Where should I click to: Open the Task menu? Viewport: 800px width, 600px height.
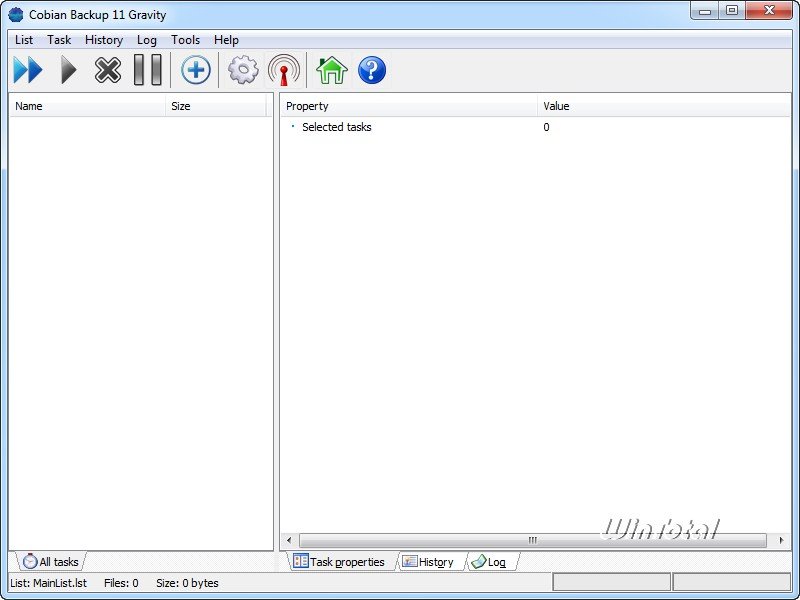[x=59, y=40]
